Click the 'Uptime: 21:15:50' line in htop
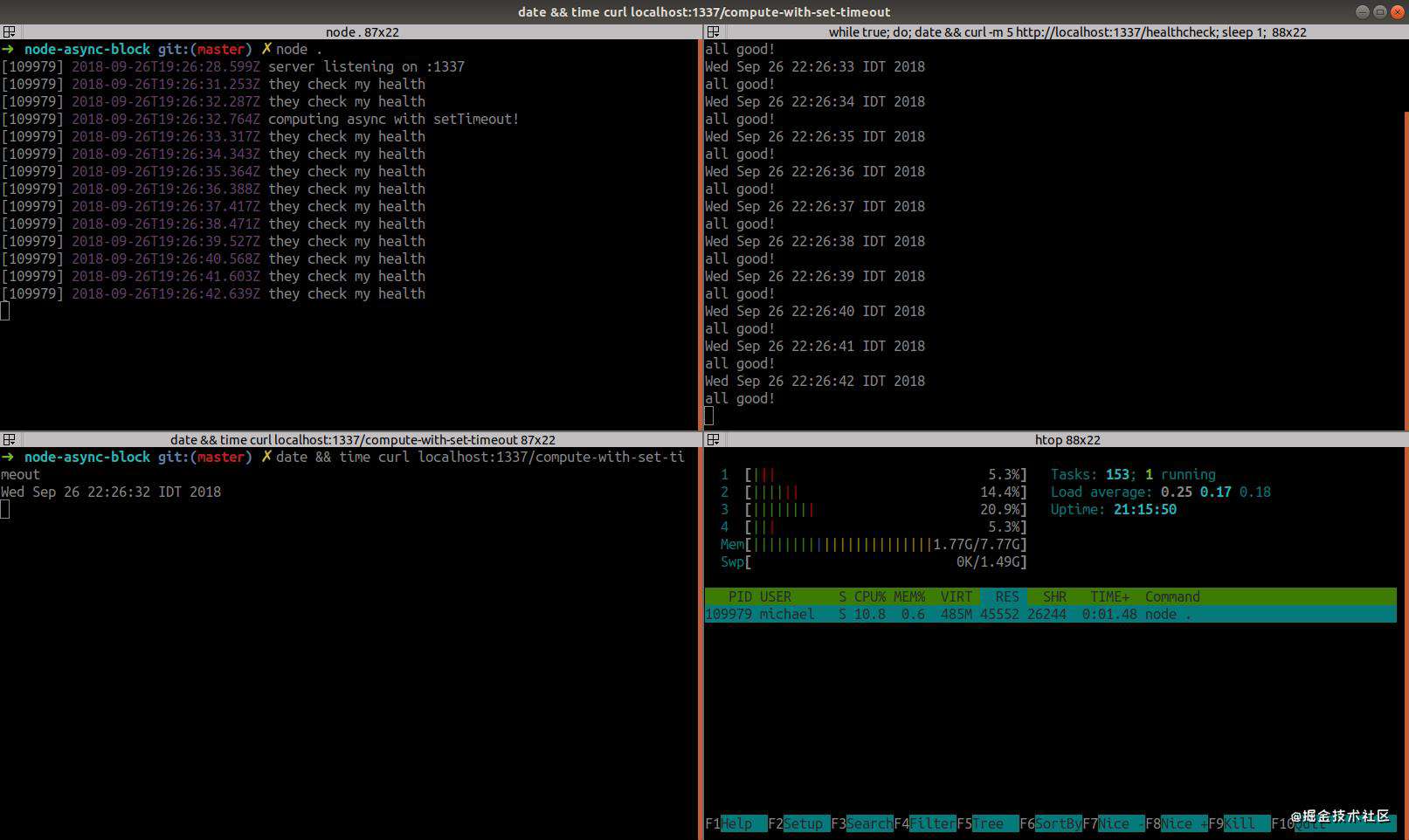1409x840 pixels. (x=1113, y=509)
